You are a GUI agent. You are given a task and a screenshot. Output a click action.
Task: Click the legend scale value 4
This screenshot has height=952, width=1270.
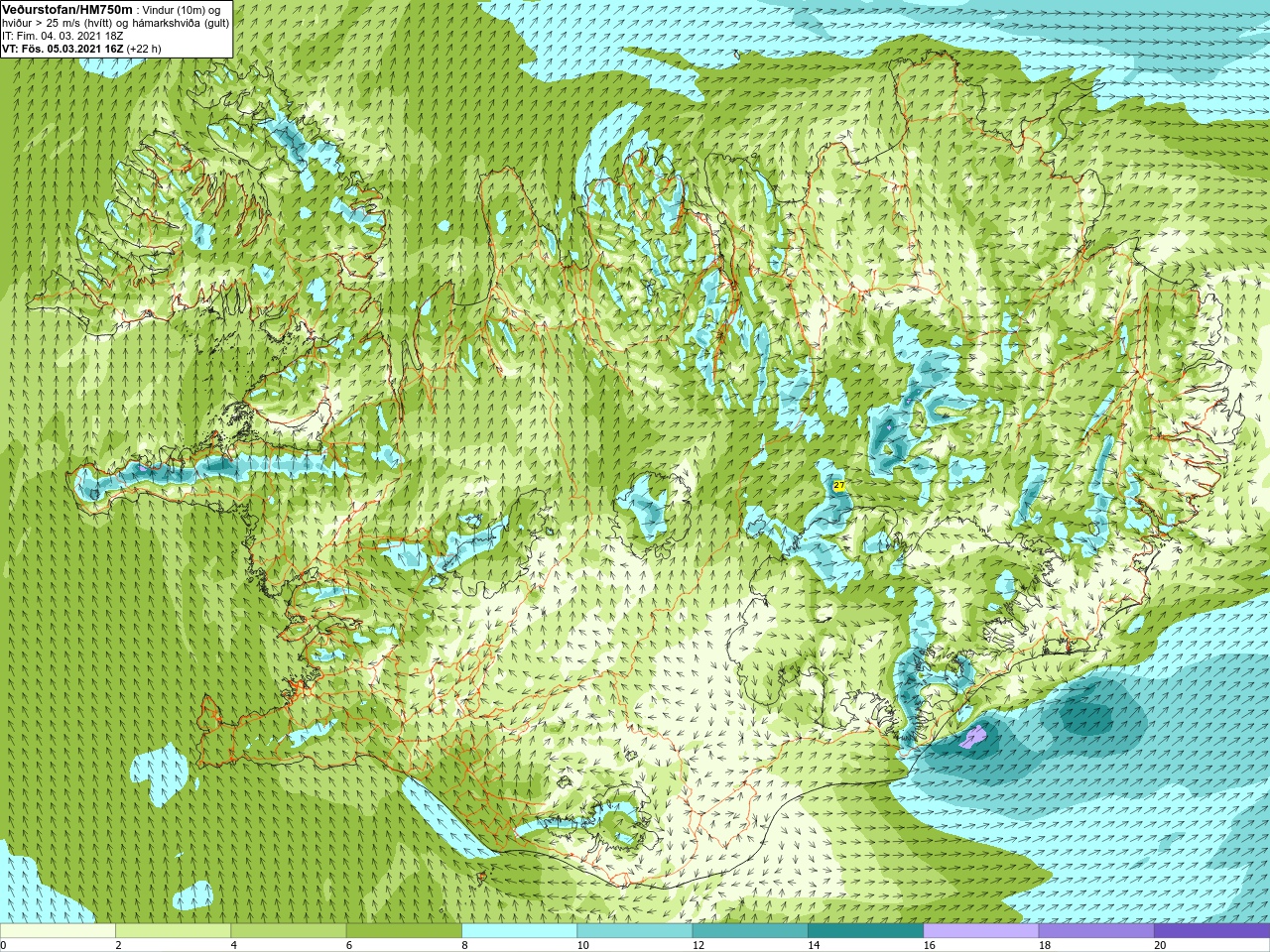point(233,945)
